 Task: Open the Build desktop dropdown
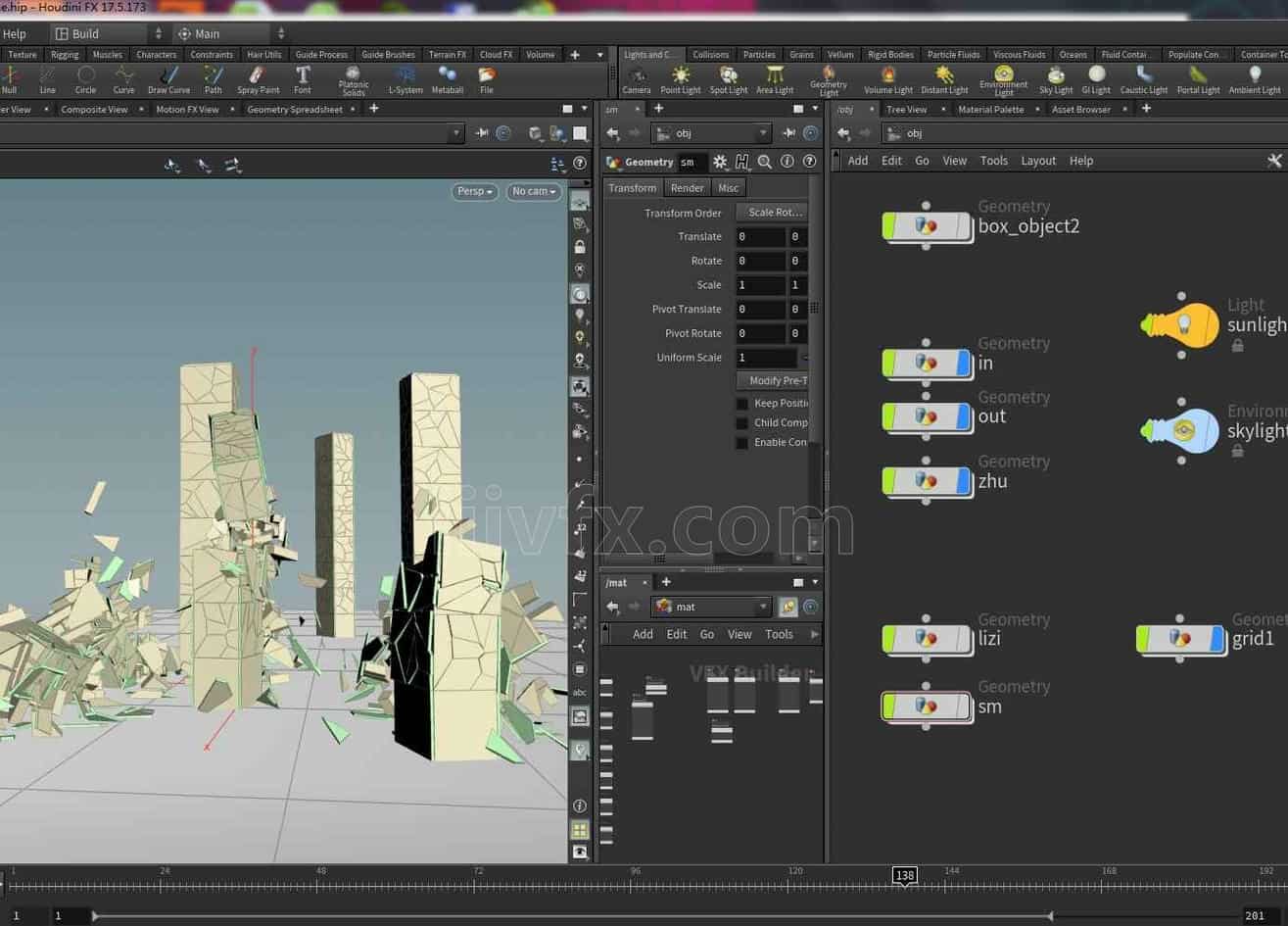pos(107,33)
